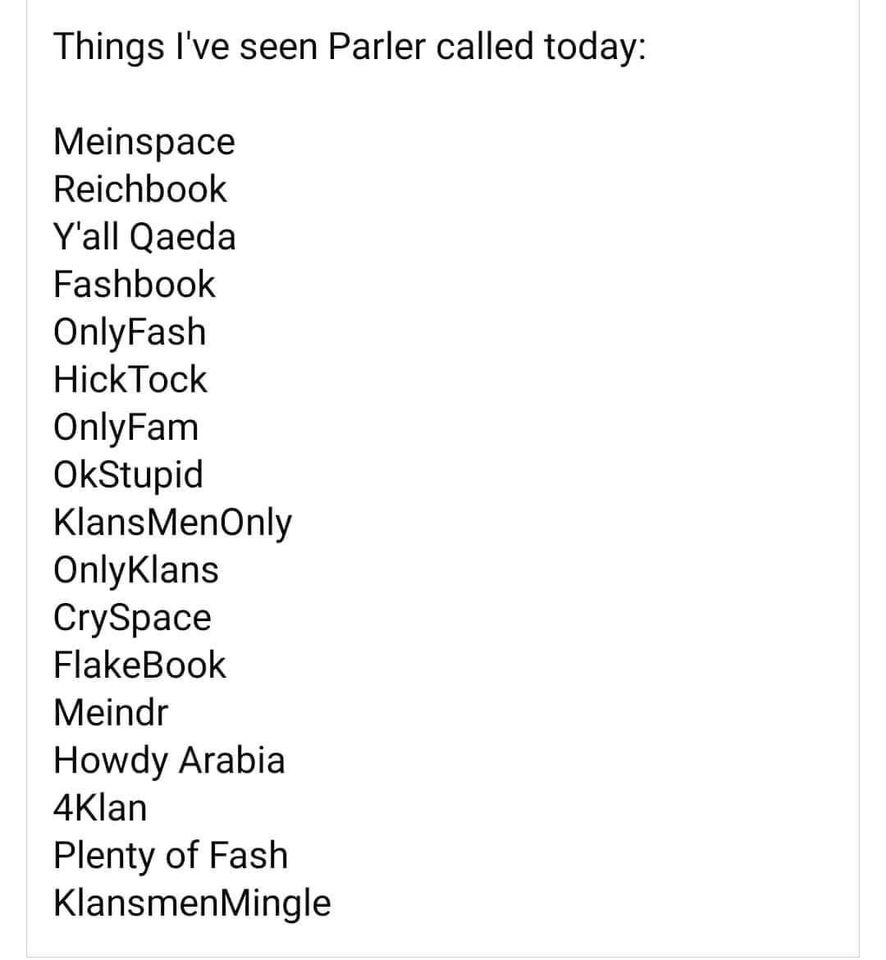Click the word Meinspace

tap(144, 142)
